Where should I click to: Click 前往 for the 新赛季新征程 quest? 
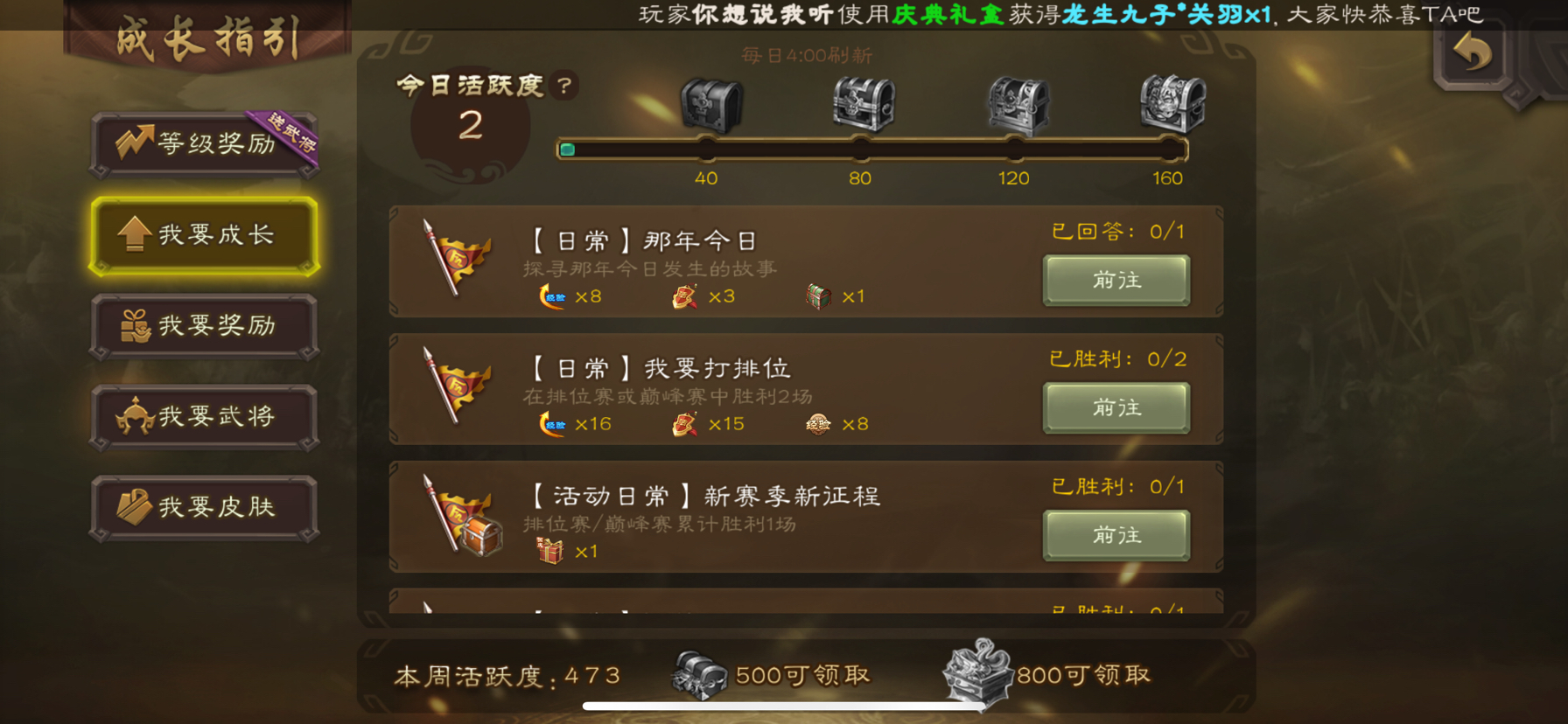pyautogui.click(x=1116, y=535)
